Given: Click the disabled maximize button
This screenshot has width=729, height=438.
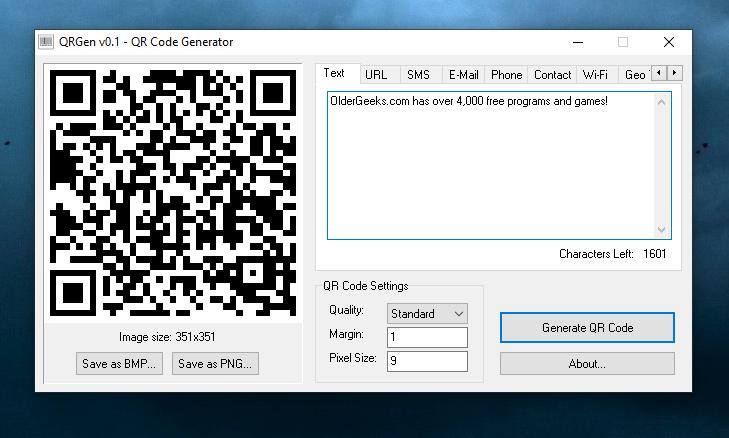Looking at the screenshot, I should pyautogui.click(x=623, y=42).
